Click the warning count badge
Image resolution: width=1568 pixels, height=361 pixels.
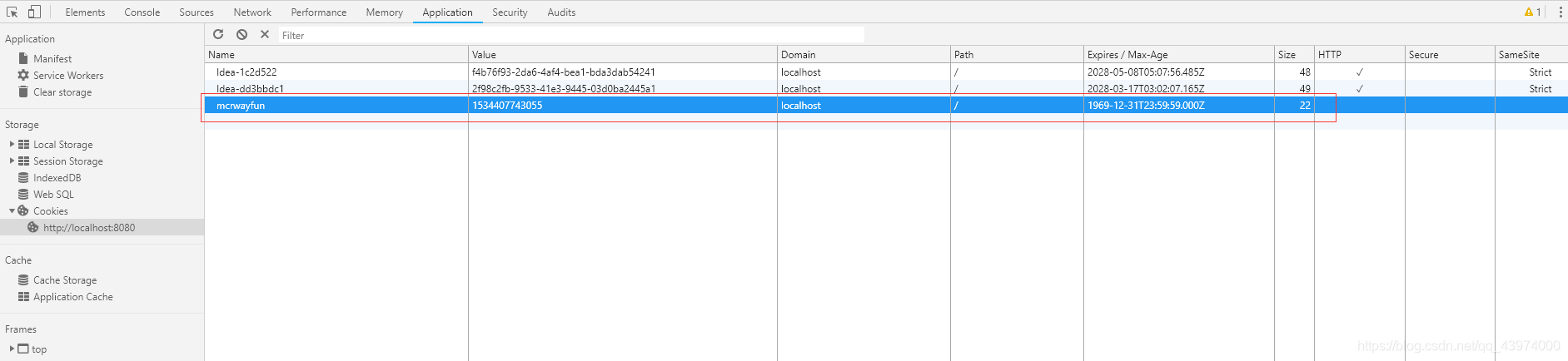tap(1532, 12)
